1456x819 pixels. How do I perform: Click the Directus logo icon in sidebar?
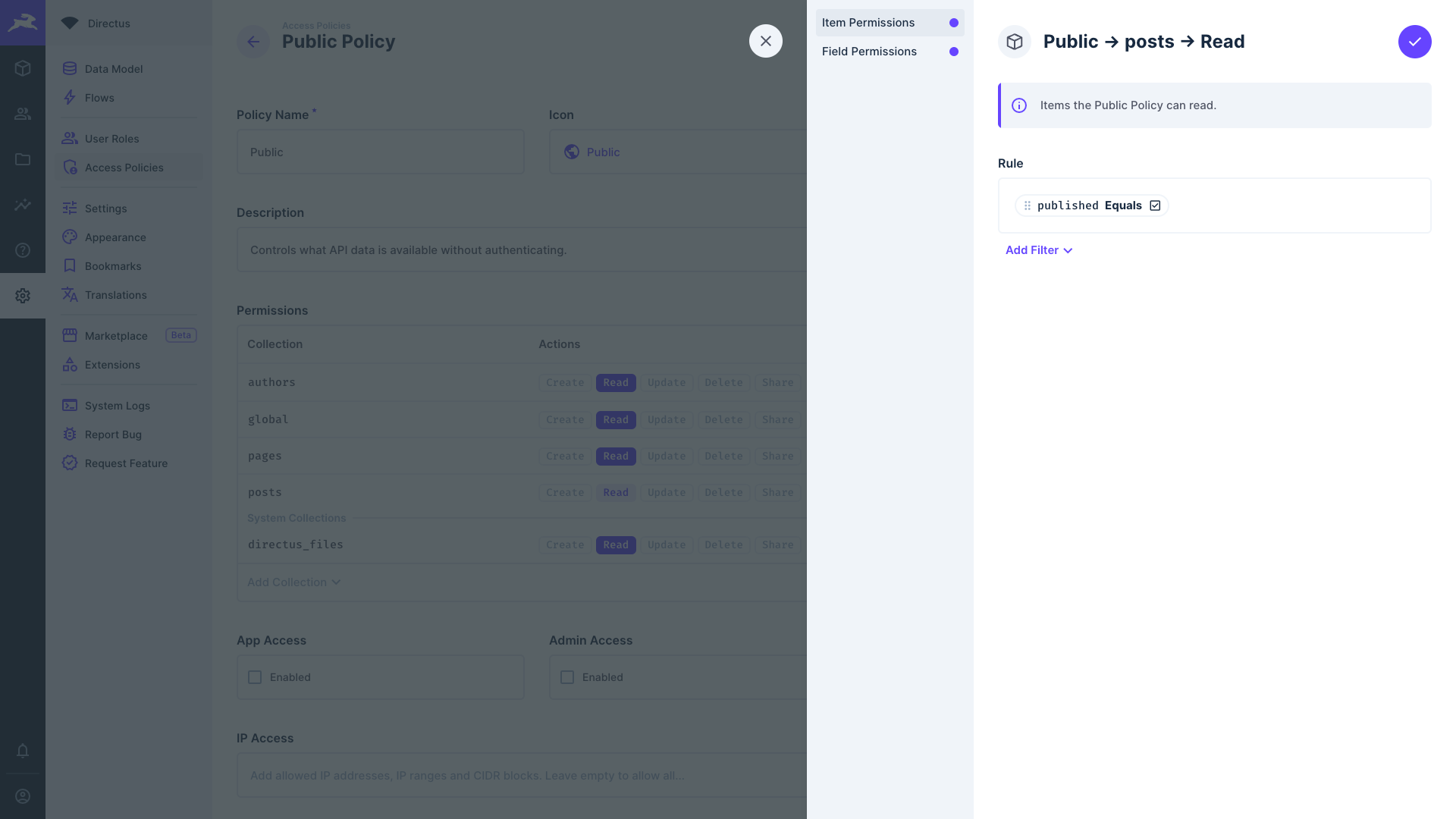(x=22, y=22)
